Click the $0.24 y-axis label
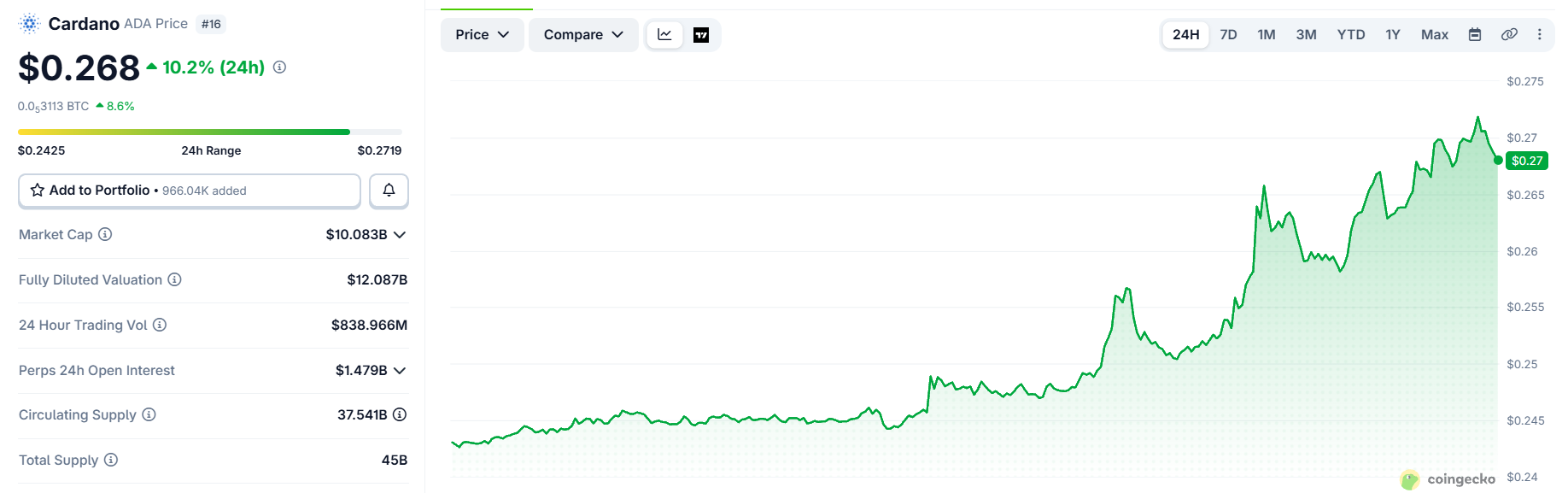 1522,477
